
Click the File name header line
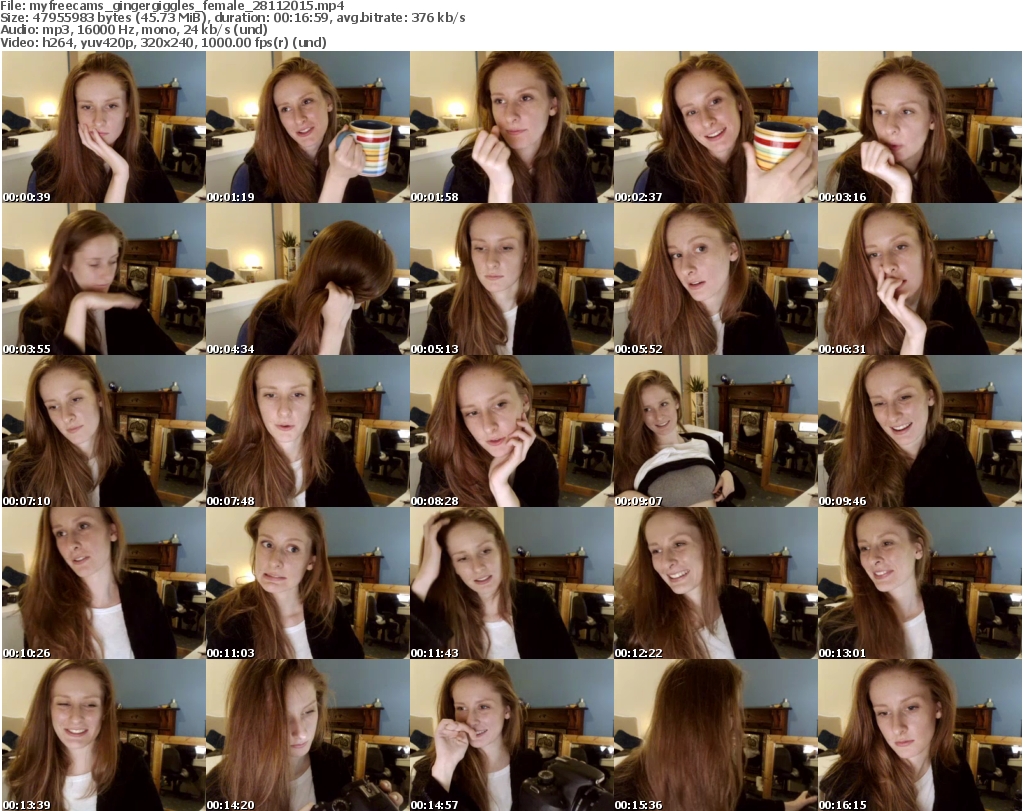click(172, 6)
